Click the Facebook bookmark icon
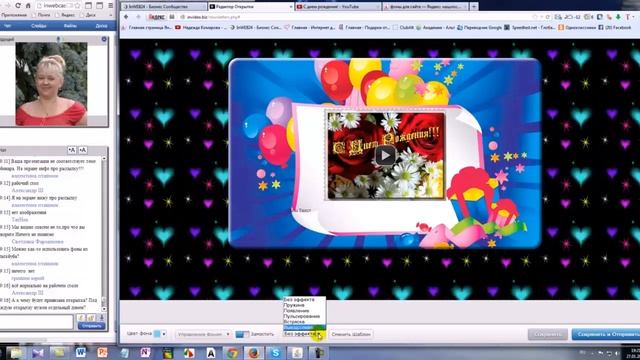Viewport: 640px width, 360px height. point(601,27)
